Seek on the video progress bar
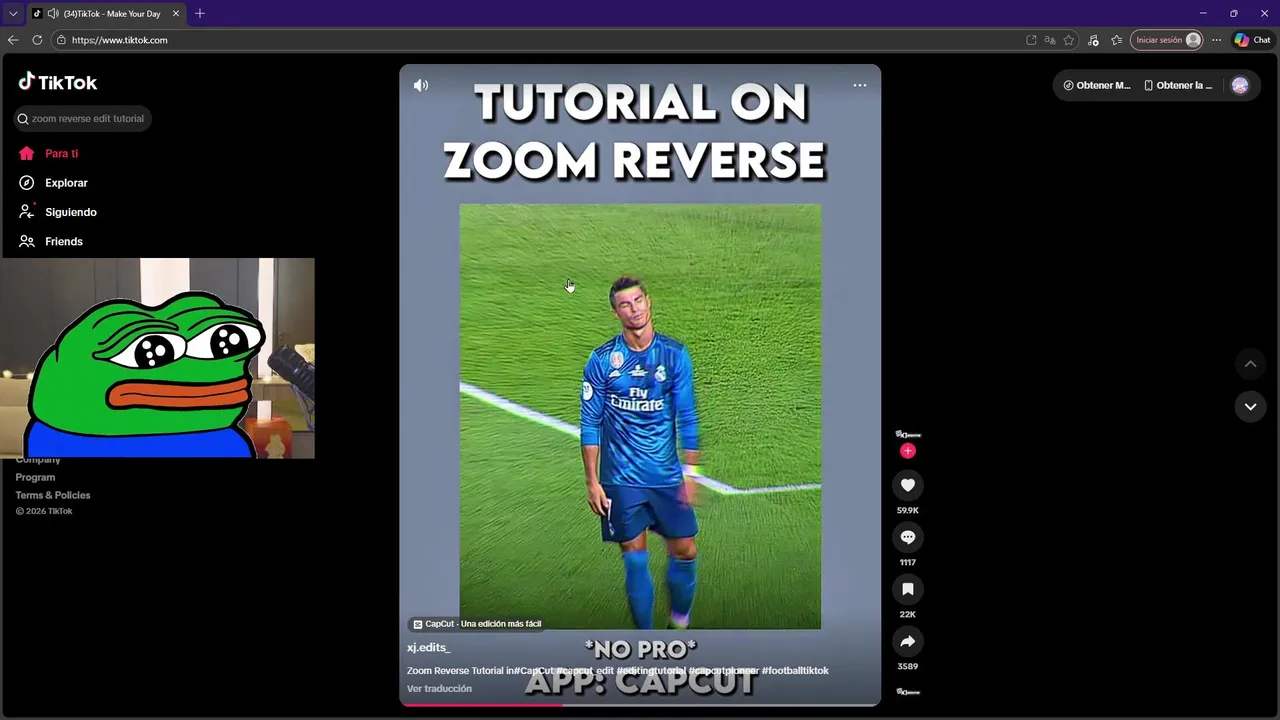Image resolution: width=1280 pixels, height=720 pixels. click(x=640, y=704)
